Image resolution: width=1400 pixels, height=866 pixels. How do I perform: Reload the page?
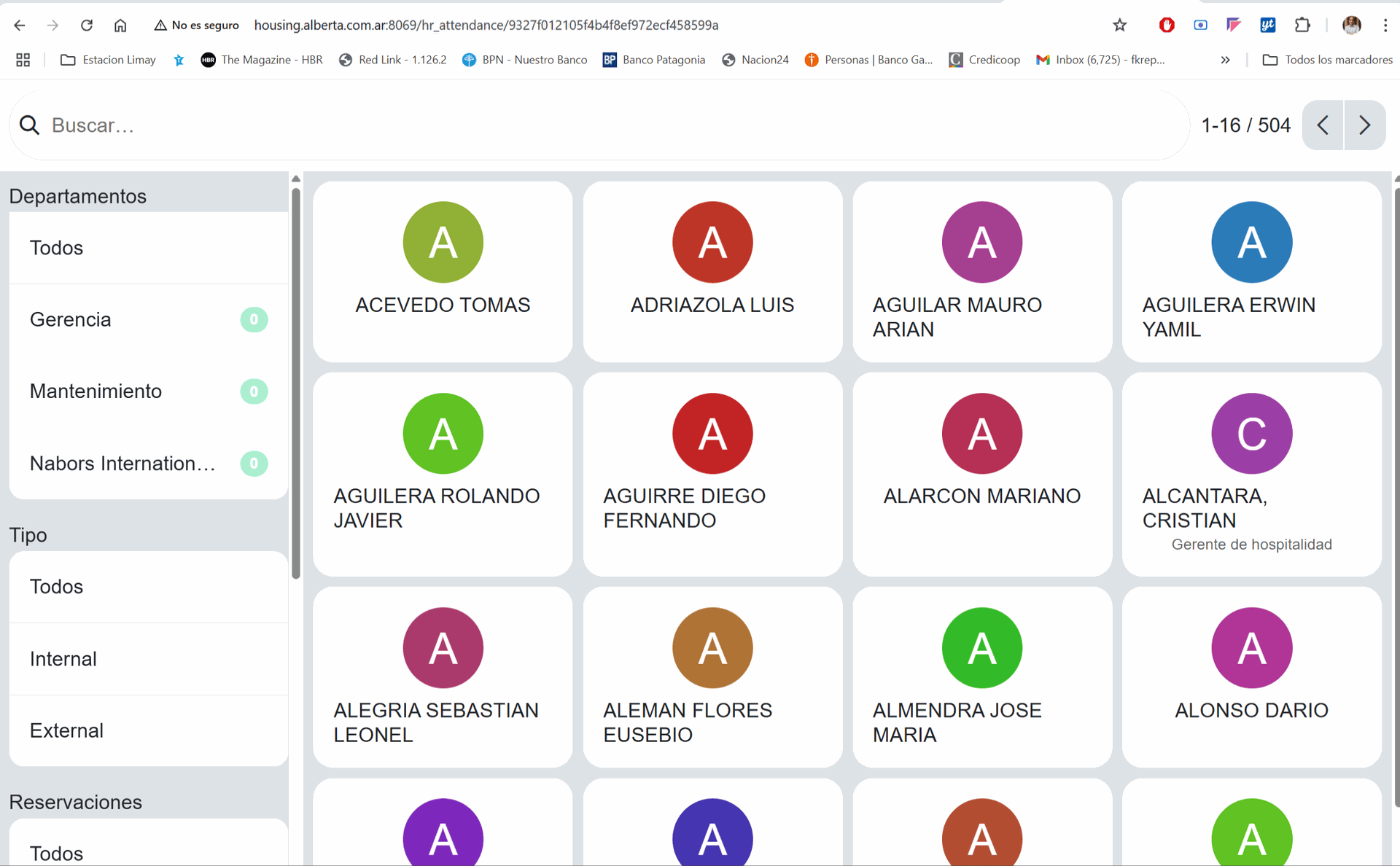(x=87, y=26)
